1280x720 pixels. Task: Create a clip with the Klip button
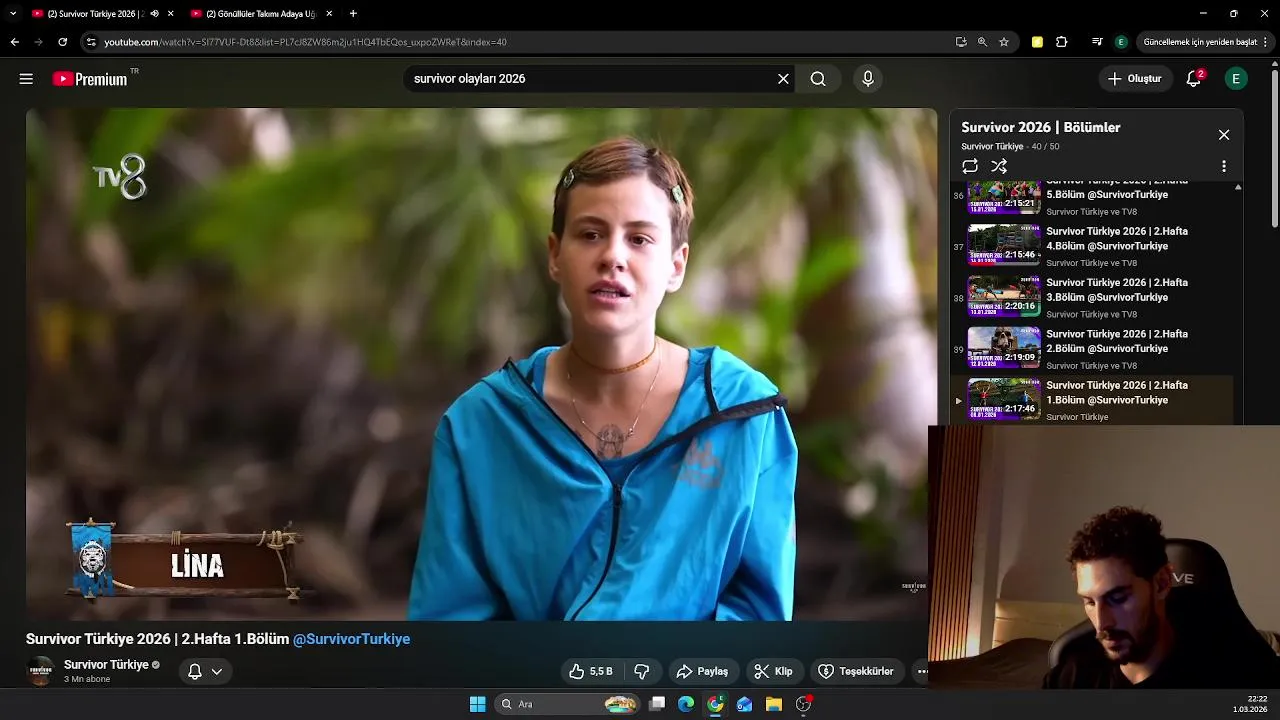click(773, 671)
